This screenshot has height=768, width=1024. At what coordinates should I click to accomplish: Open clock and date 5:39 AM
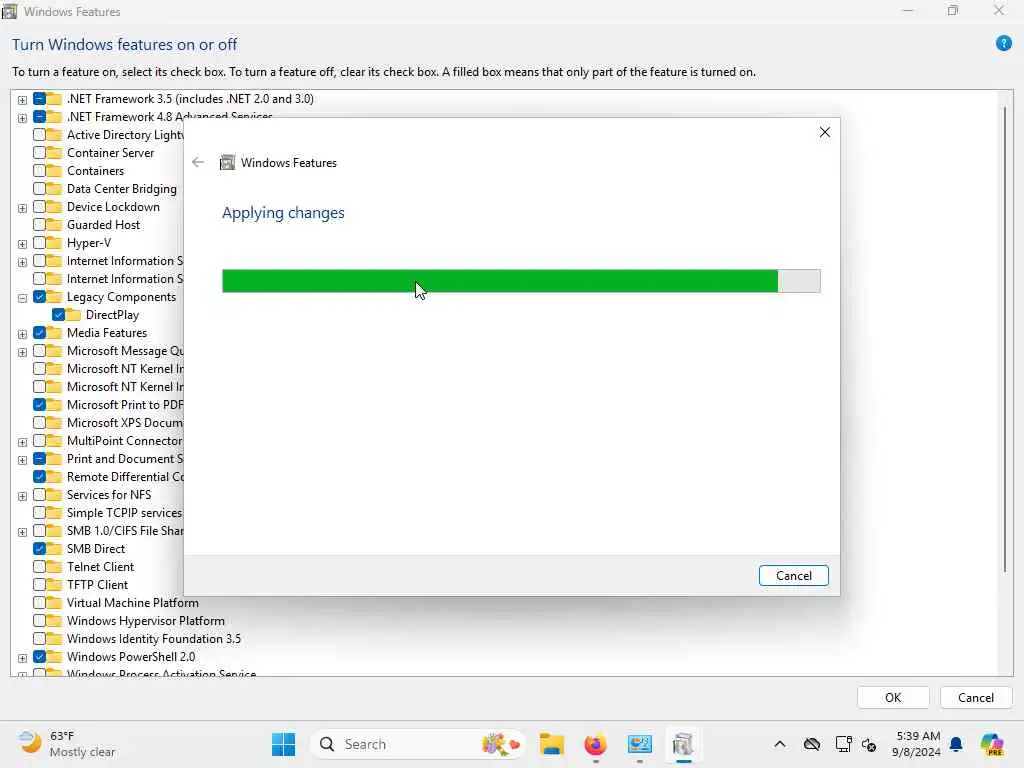tap(918, 744)
